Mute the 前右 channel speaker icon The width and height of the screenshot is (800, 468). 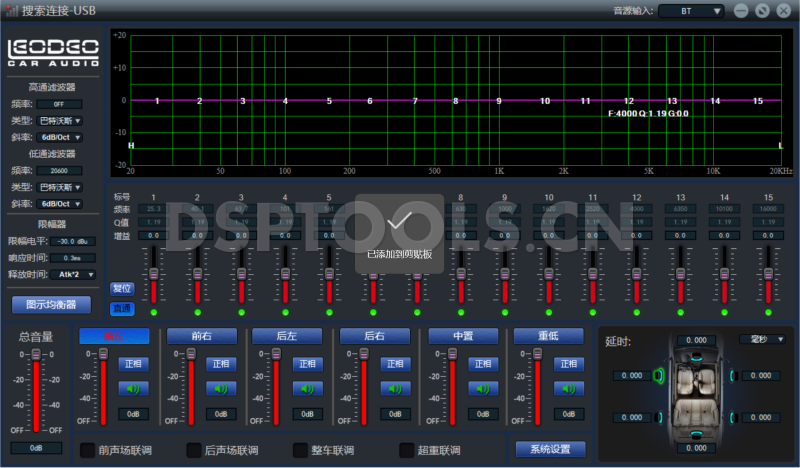coord(221,389)
